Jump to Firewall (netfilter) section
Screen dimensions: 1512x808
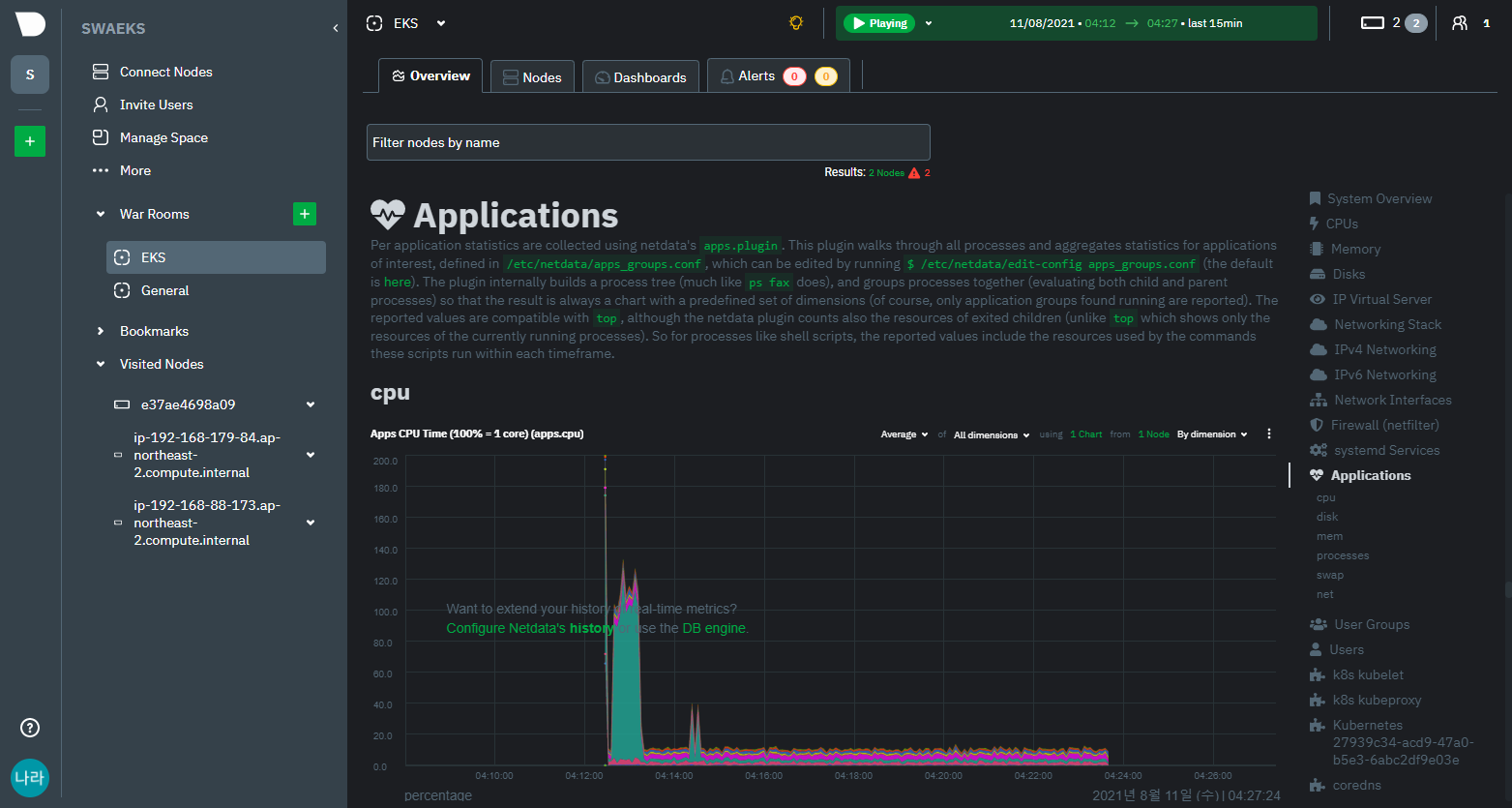[x=1385, y=425]
